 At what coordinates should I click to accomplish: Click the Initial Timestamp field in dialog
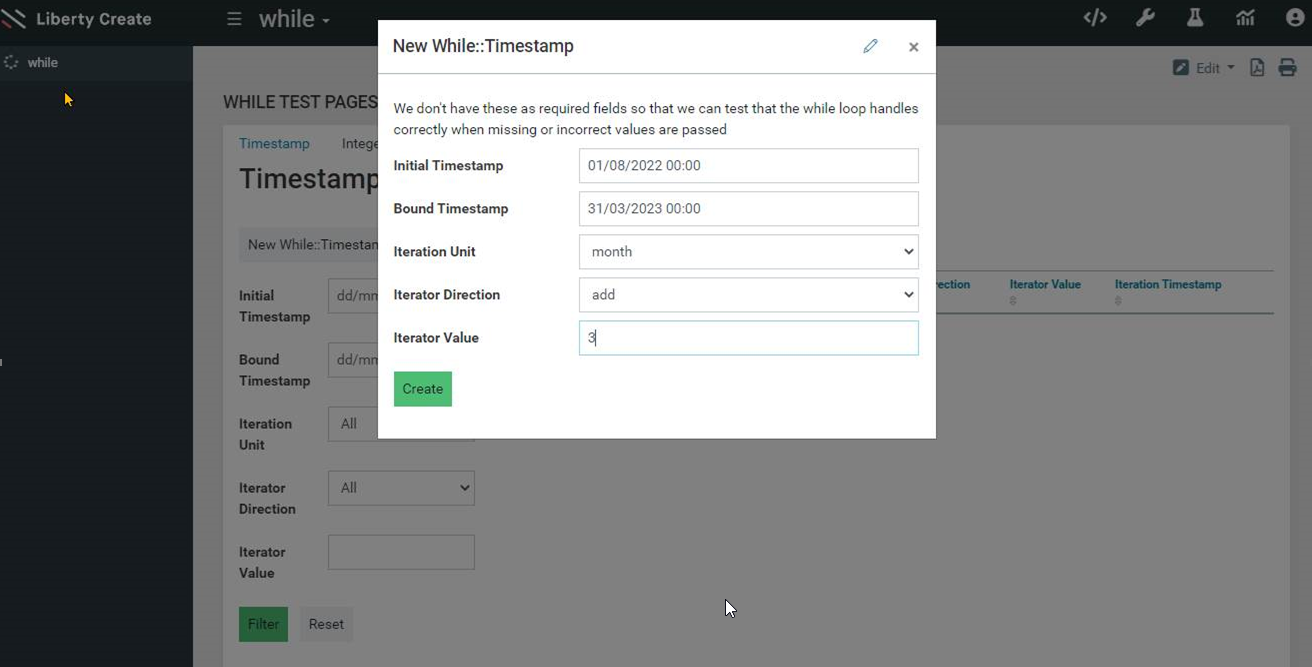pos(748,166)
